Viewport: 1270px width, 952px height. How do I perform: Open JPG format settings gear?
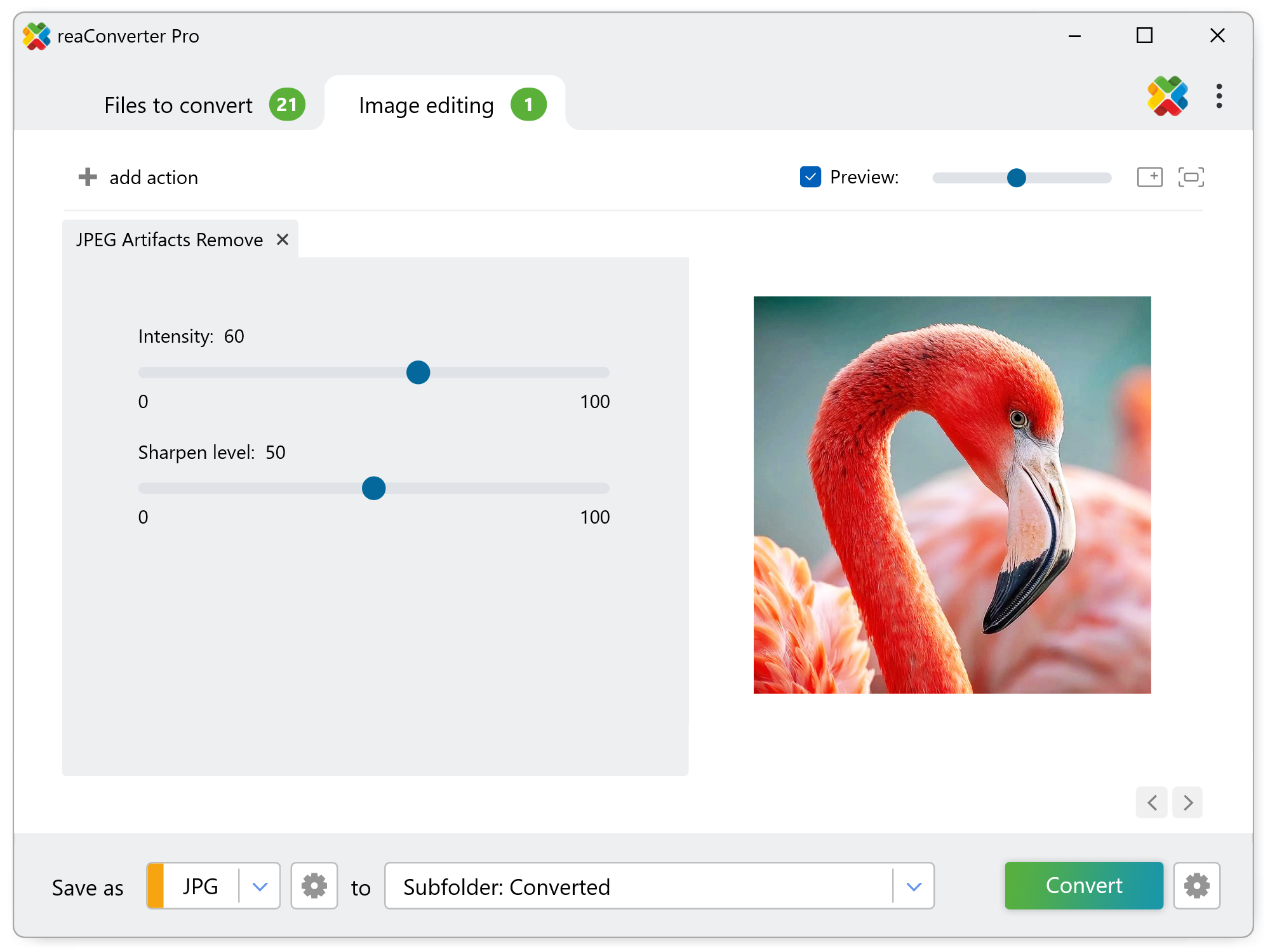pyautogui.click(x=314, y=886)
